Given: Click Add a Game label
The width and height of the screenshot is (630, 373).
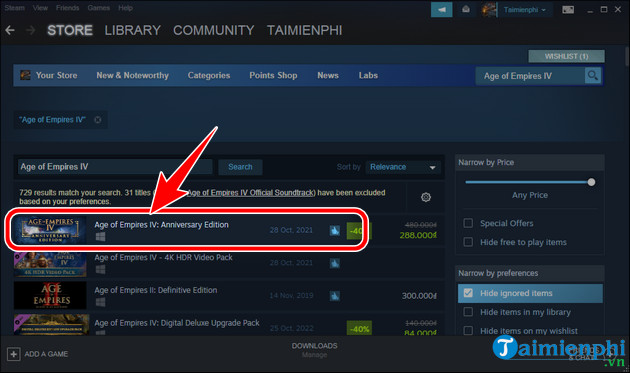Looking at the screenshot, I should [x=46, y=354].
